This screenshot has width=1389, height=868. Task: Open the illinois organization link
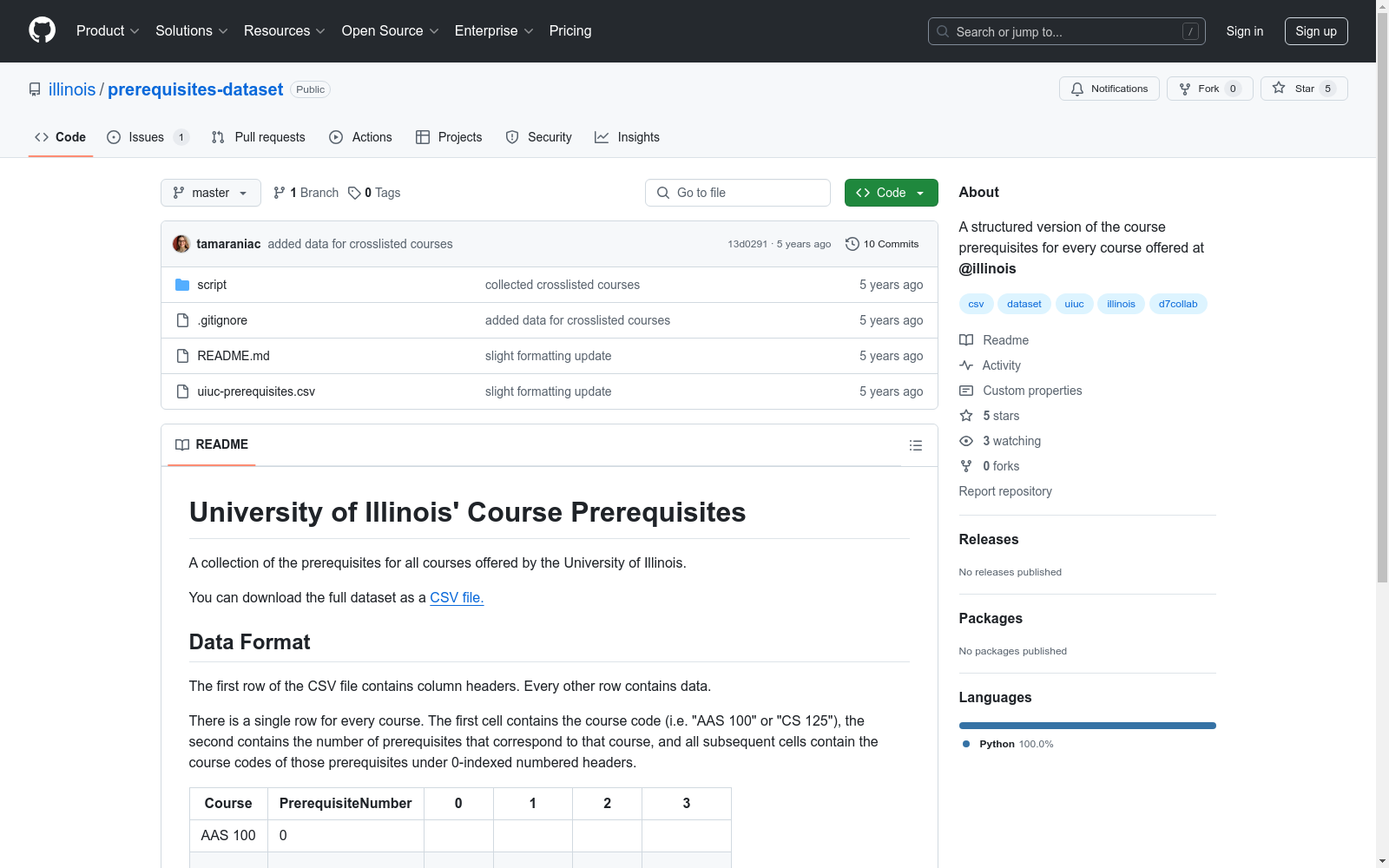(72, 89)
